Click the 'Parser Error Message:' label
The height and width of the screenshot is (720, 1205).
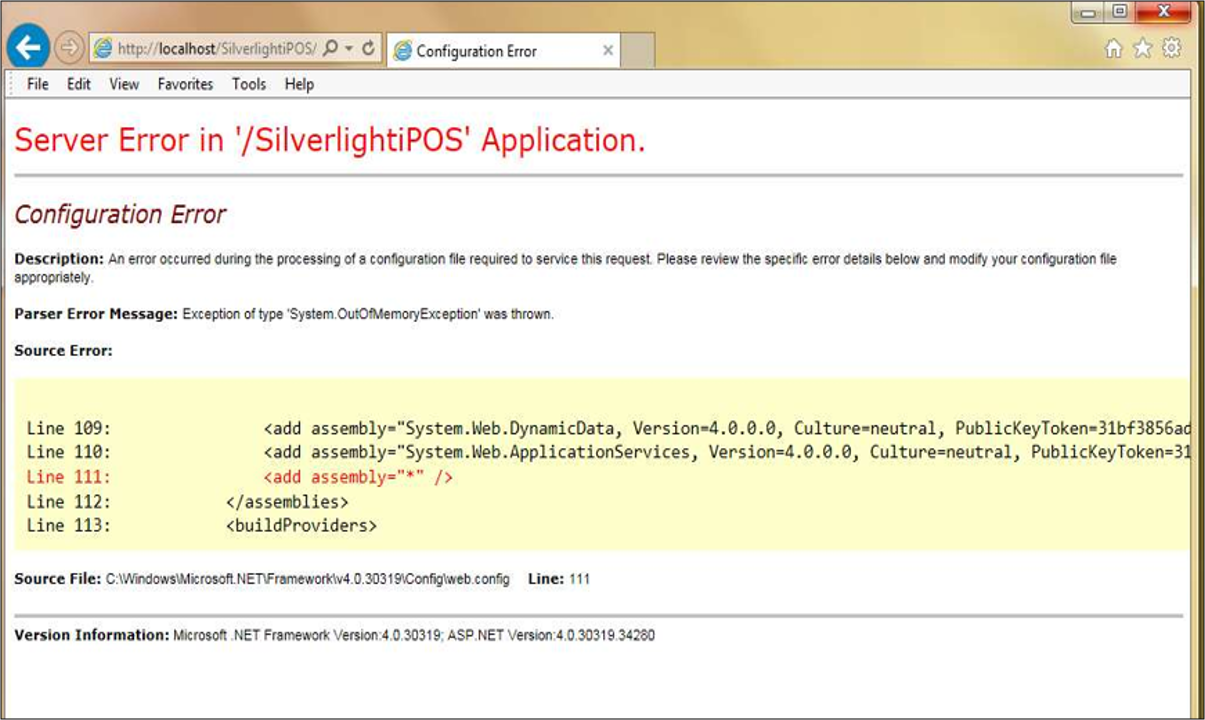[x=96, y=314]
